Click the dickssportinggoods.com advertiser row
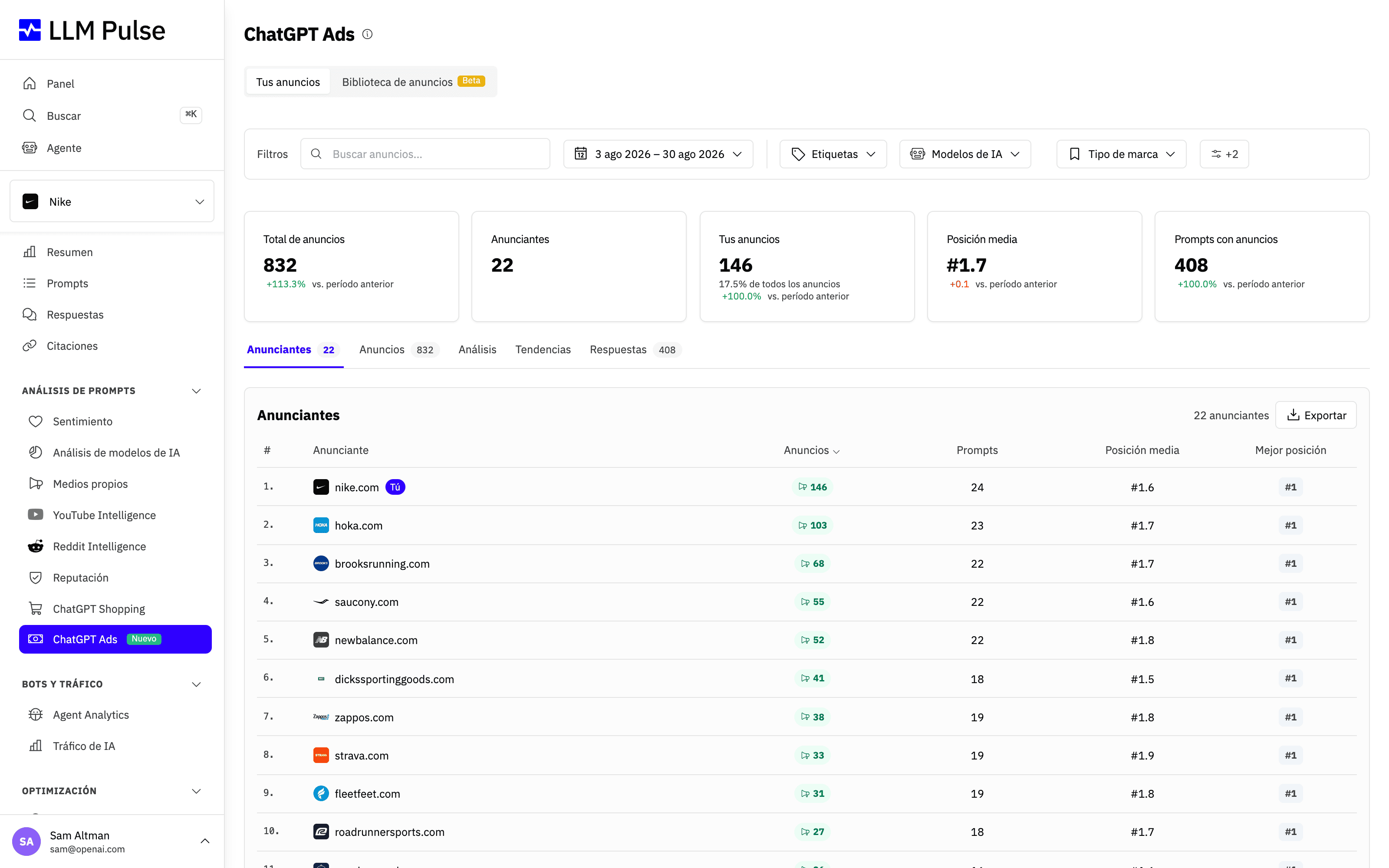The height and width of the screenshot is (868, 1389). click(806, 678)
